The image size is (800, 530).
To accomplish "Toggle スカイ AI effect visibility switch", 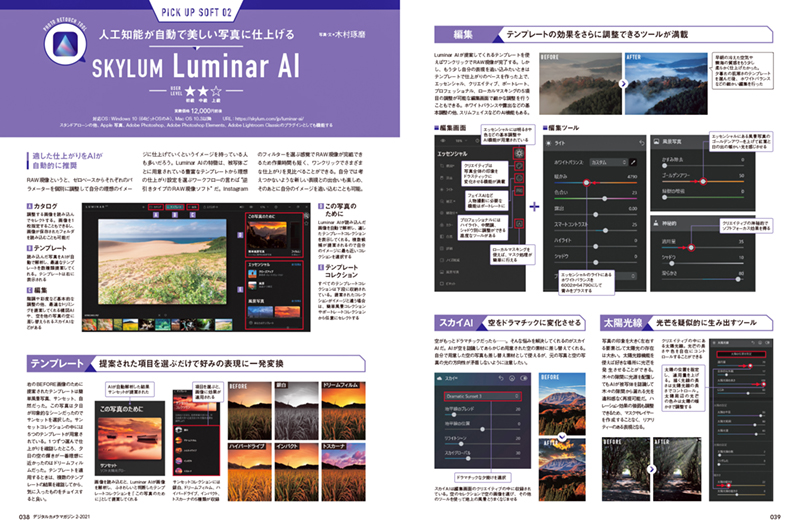I will point(523,378).
